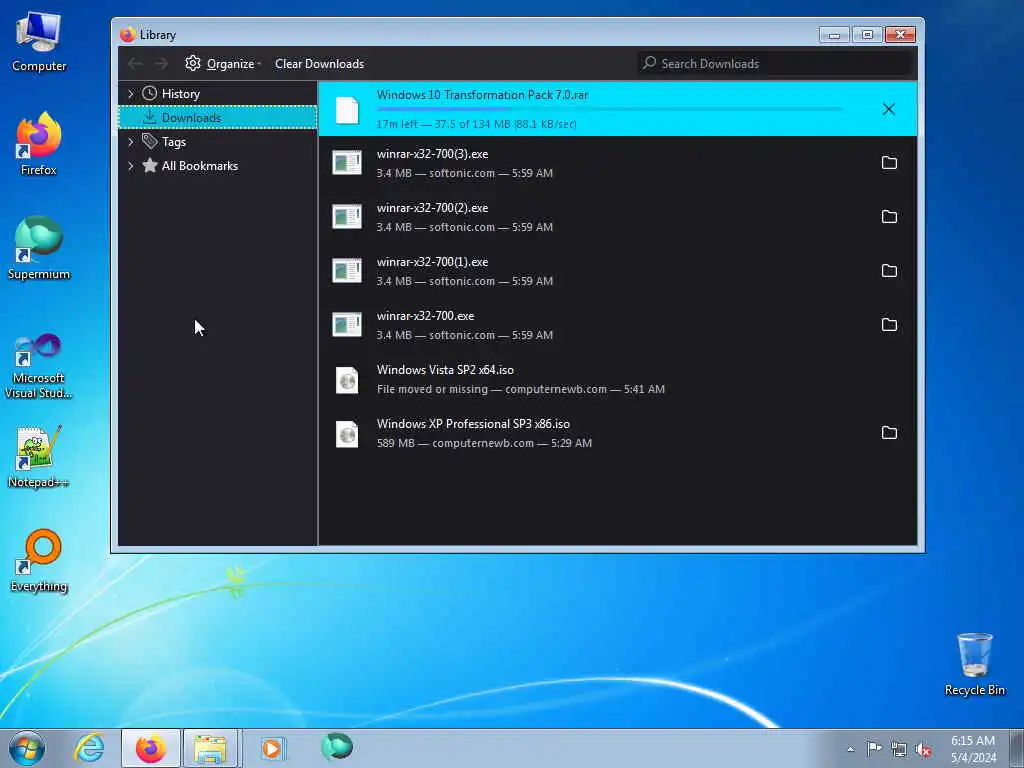Open containing folder for winrar-x32-700(2).exe
The height and width of the screenshot is (768, 1024).
pos(889,217)
